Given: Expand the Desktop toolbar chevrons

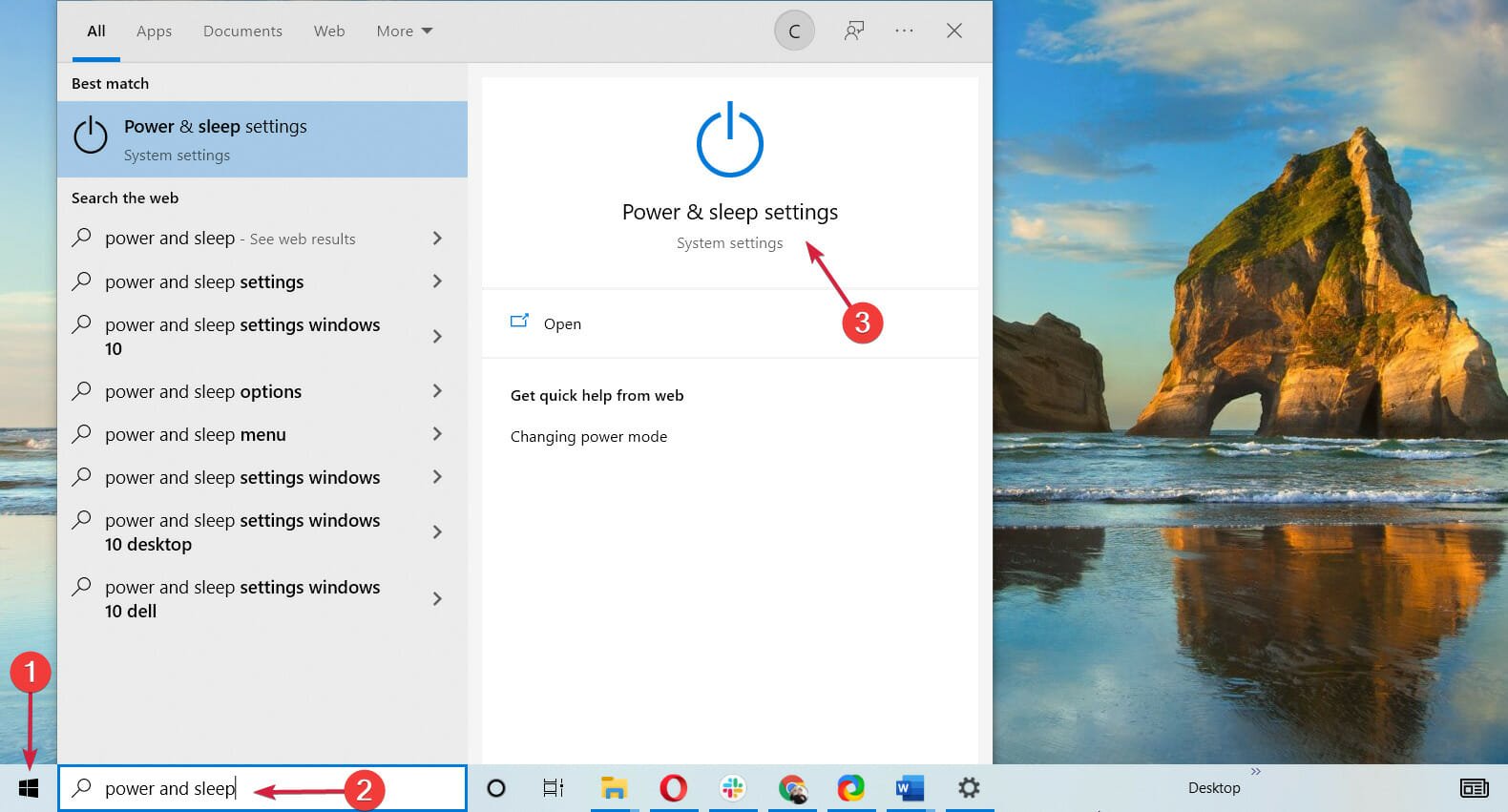Looking at the screenshot, I should tap(1256, 771).
